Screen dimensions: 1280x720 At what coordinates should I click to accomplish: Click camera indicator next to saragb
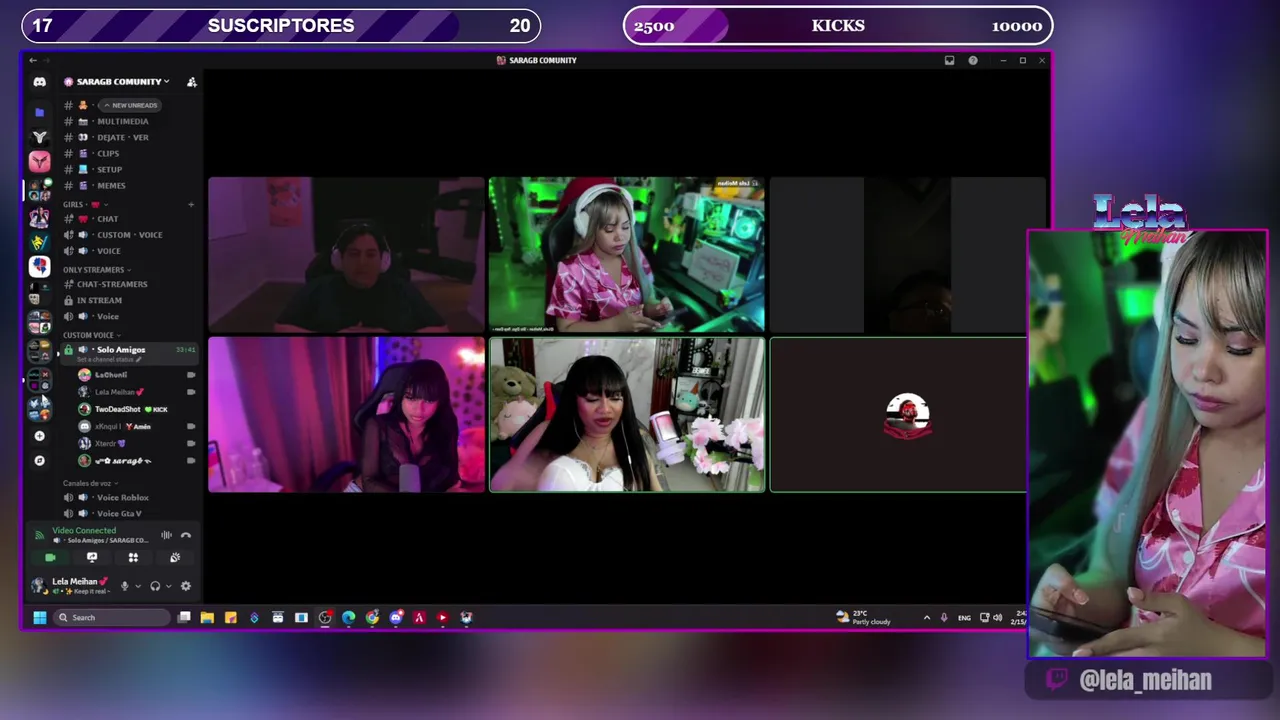click(x=190, y=460)
